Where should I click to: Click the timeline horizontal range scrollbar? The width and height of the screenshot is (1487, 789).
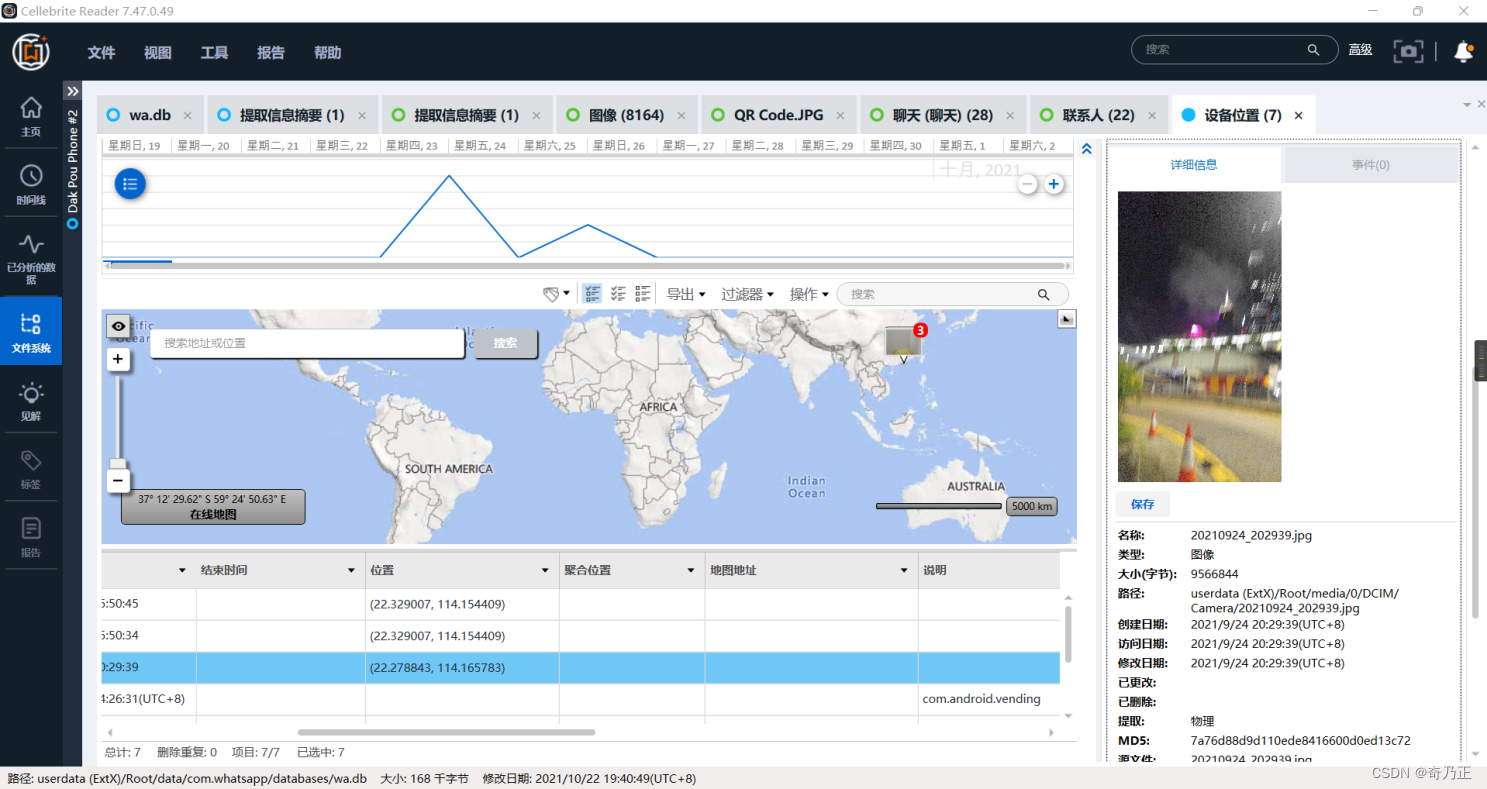tap(586, 266)
